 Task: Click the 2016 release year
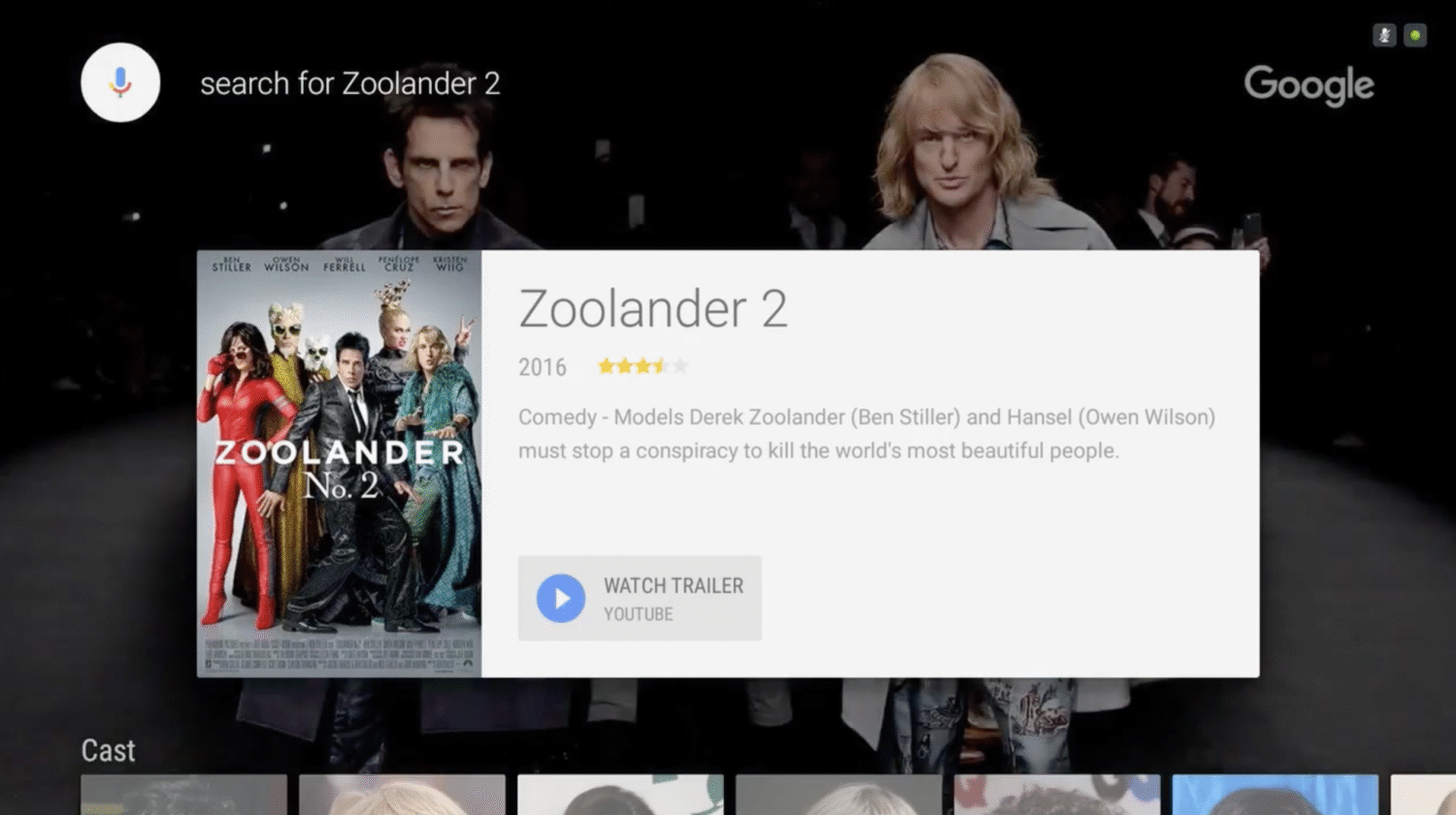click(542, 368)
